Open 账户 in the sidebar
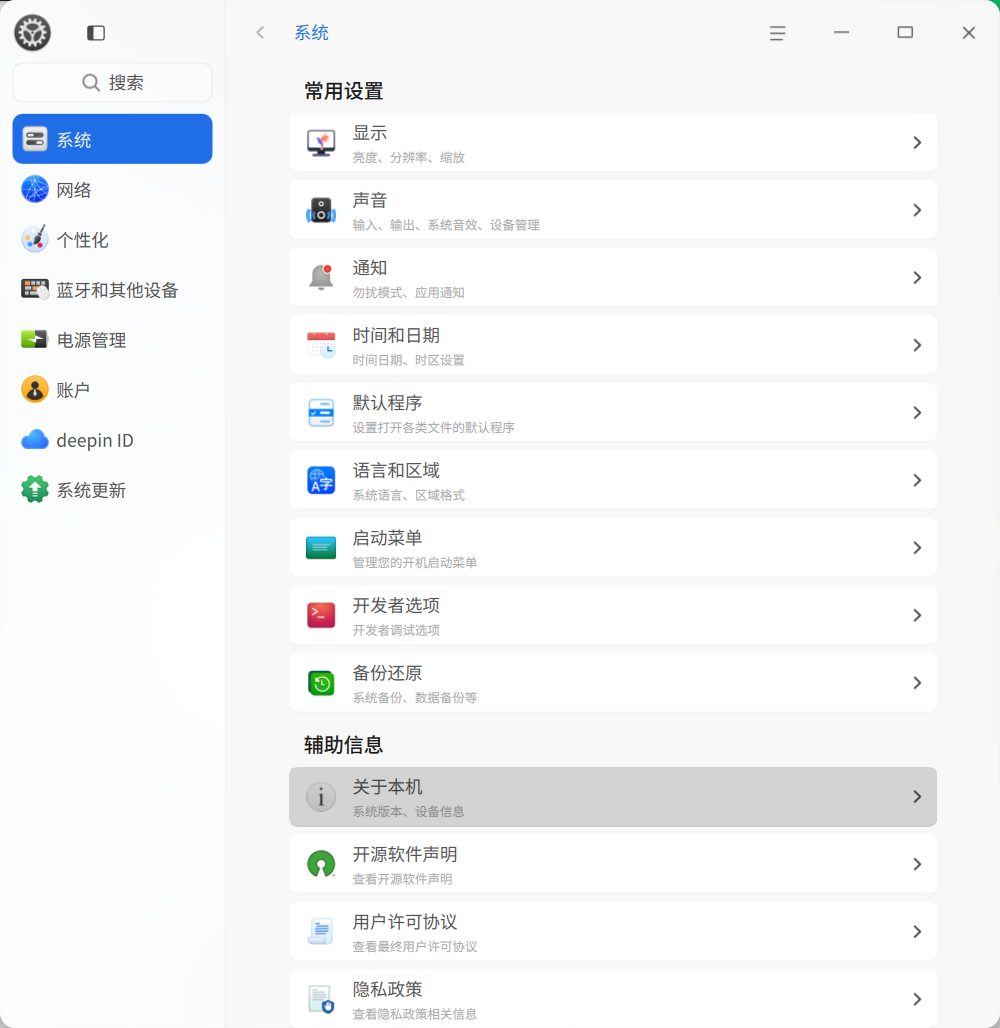This screenshot has width=1000, height=1028. [112, 389]
